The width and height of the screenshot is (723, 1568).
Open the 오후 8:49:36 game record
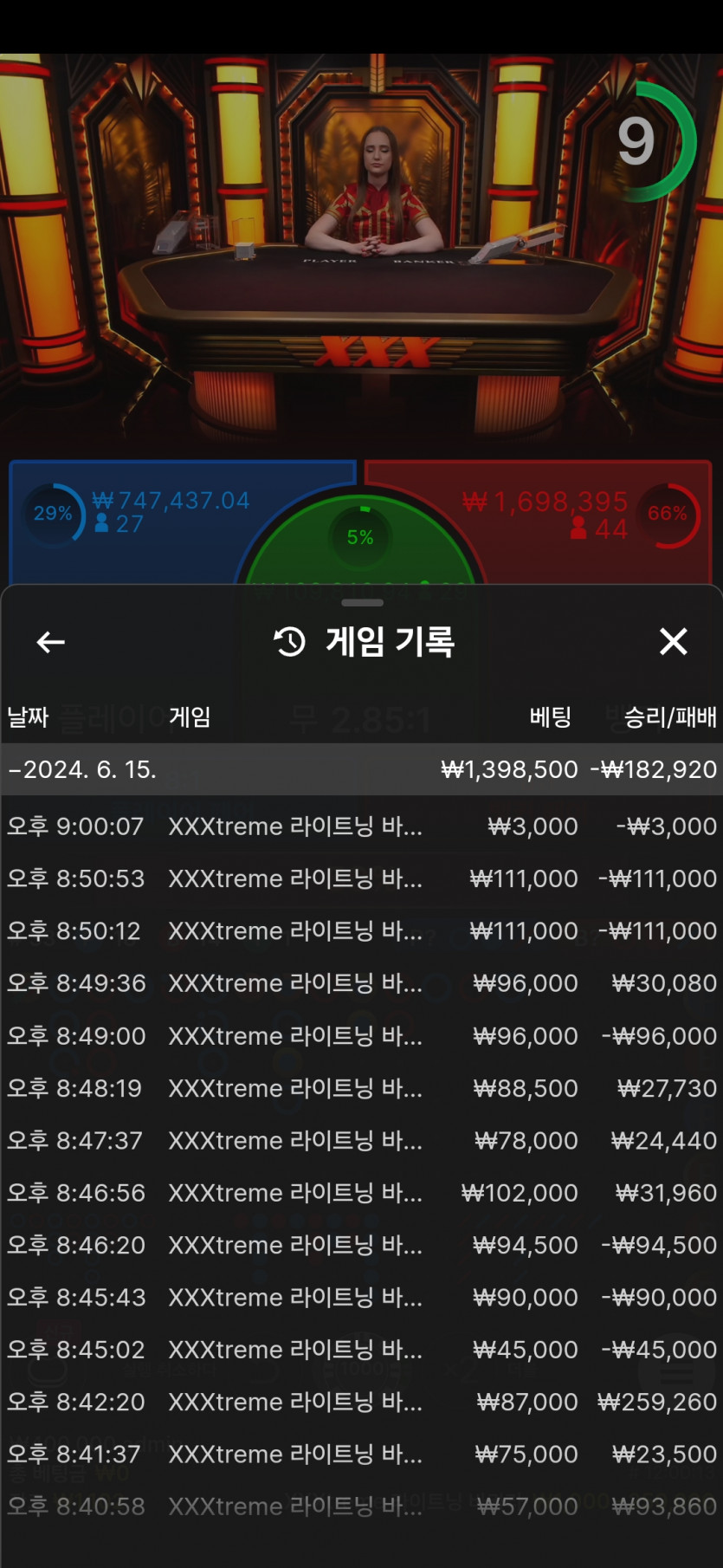click(x=361, y=983)
